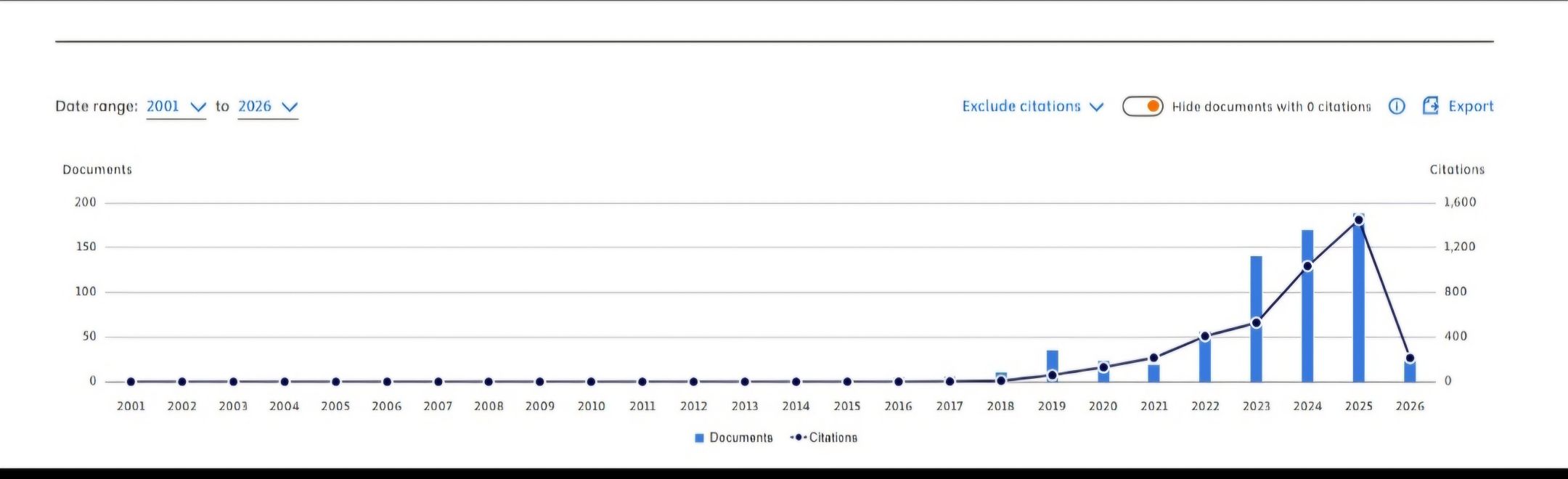This screenshot has width=1568, height=479.
Task: Click the 2024 citations data point
Action: (x=1307, y=266)
